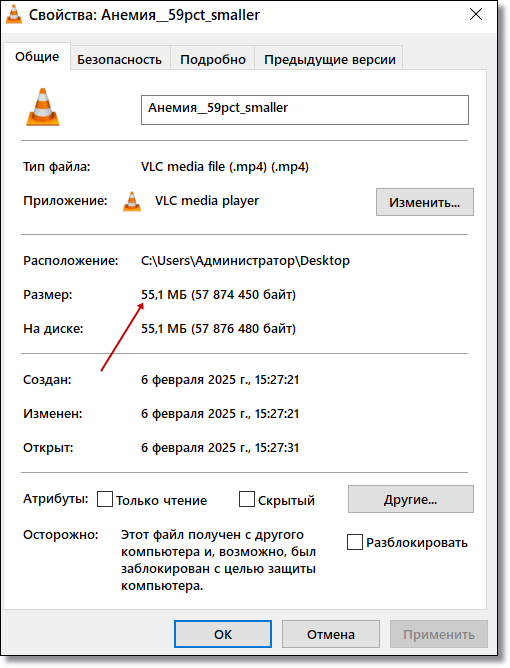Select the «Предыдущие версии» tab
The height and width of the screenshot is (668, 510).
(x=329, y=59)
